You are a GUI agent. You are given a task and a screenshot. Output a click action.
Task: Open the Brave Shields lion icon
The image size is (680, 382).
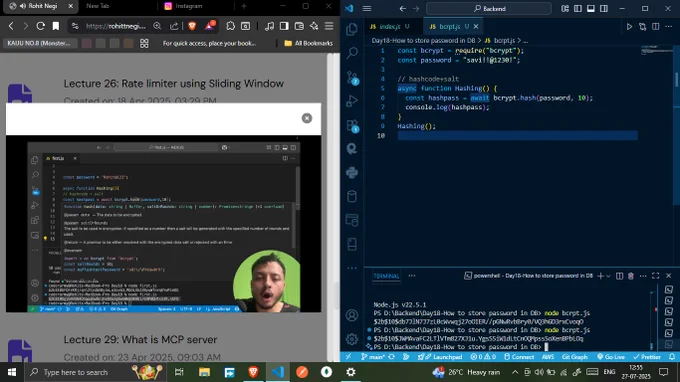pyautogui.click(x=192, y=26)
